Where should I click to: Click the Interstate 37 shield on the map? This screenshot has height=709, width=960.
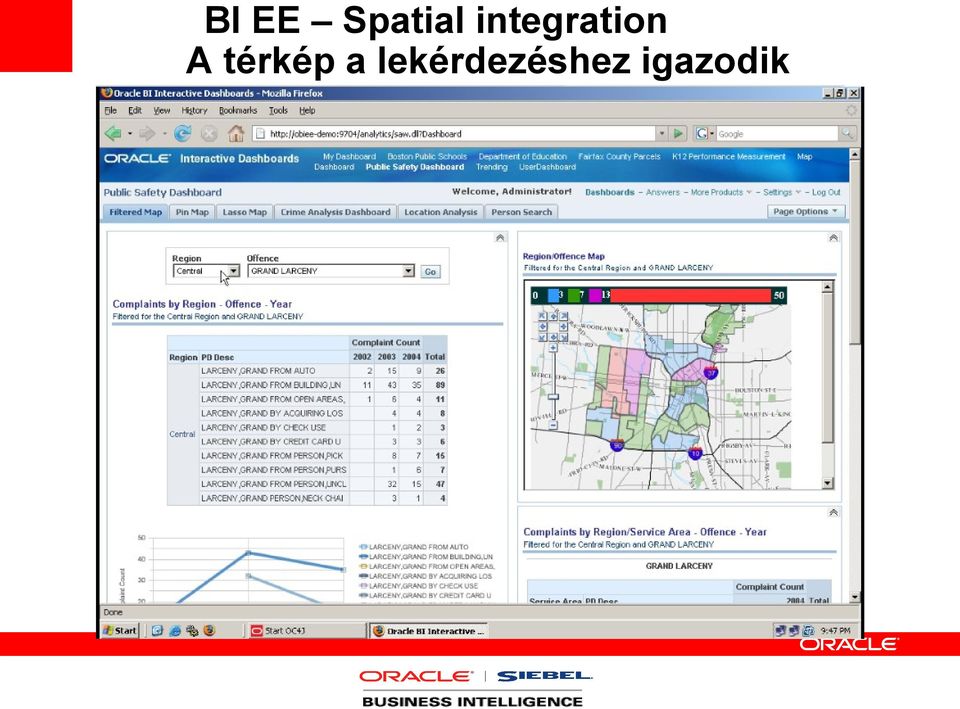[711, 372]
